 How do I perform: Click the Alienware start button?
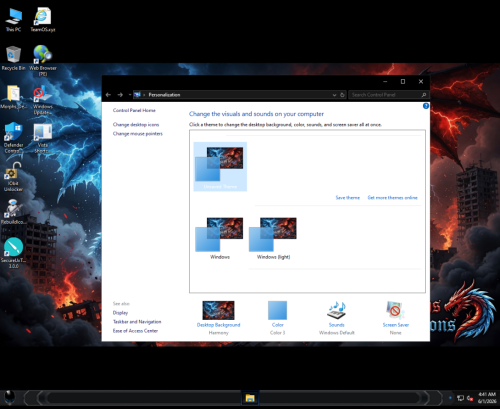pyautogui.click(x=10, y=398)
